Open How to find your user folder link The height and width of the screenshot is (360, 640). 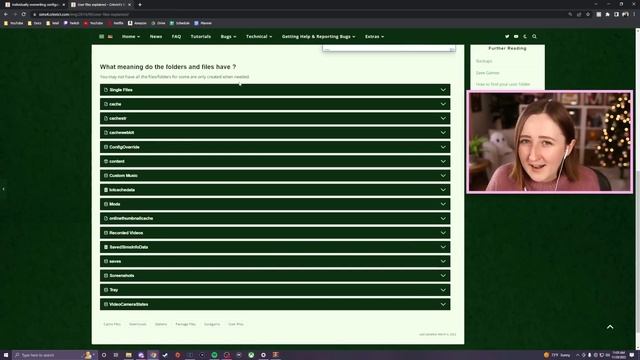click(503, 84)
